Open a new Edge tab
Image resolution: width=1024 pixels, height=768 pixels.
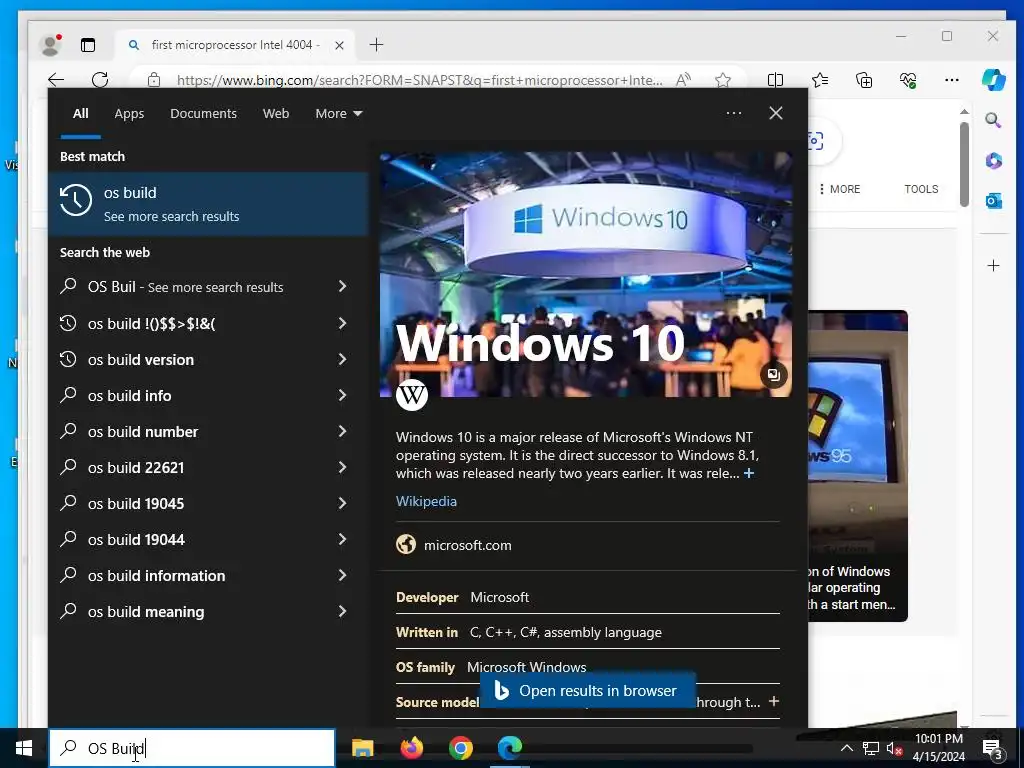coord(376,45)
